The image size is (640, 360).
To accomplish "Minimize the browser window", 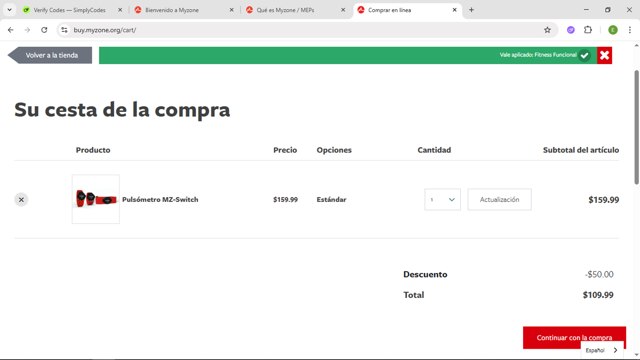I will (586, 10).
